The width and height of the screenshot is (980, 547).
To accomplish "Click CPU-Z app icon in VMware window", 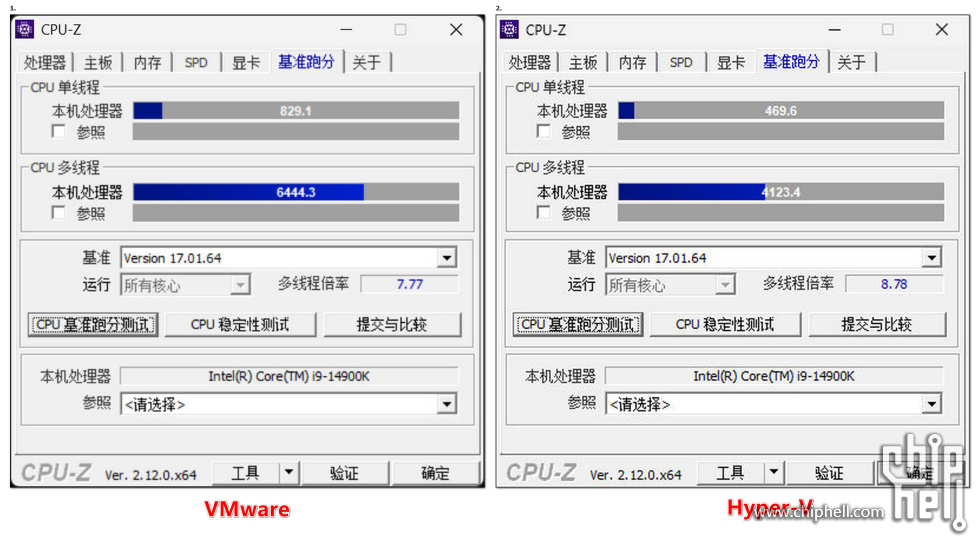I will click(24, 29).
